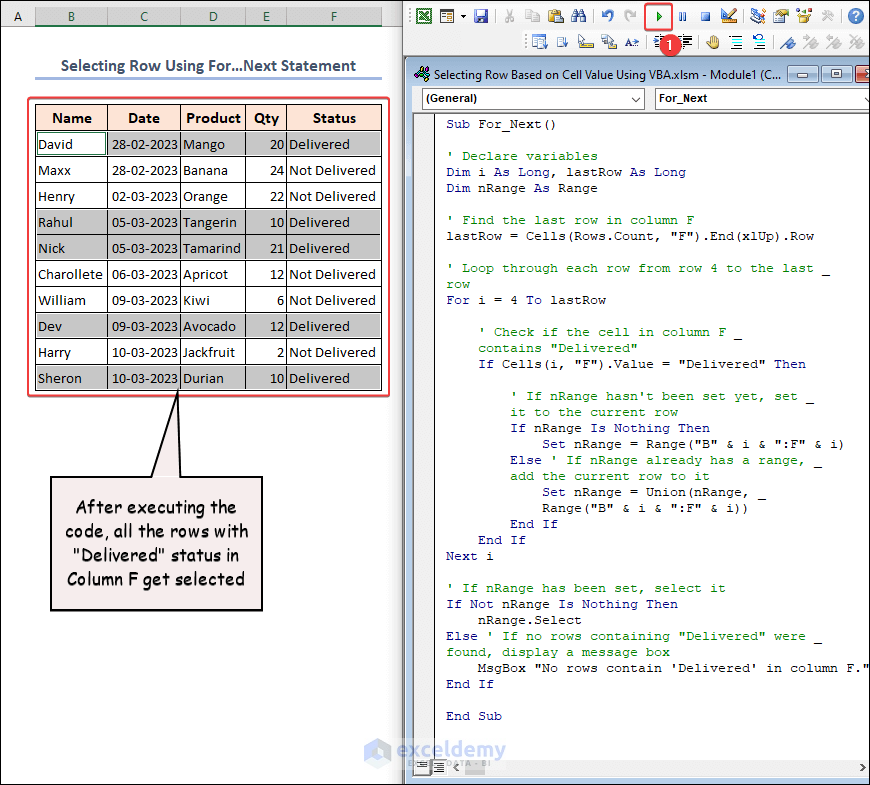
Task: Open the Project Explorer icon
Action: pyautogui.click(x=757, y=16)
